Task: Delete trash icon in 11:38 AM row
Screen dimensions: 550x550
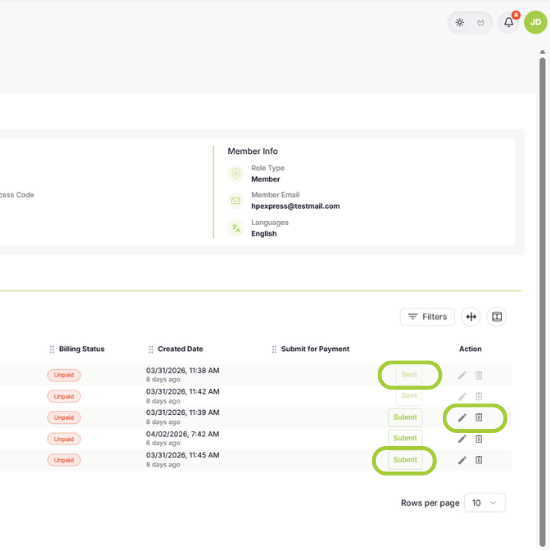Action: coord(479,375)
